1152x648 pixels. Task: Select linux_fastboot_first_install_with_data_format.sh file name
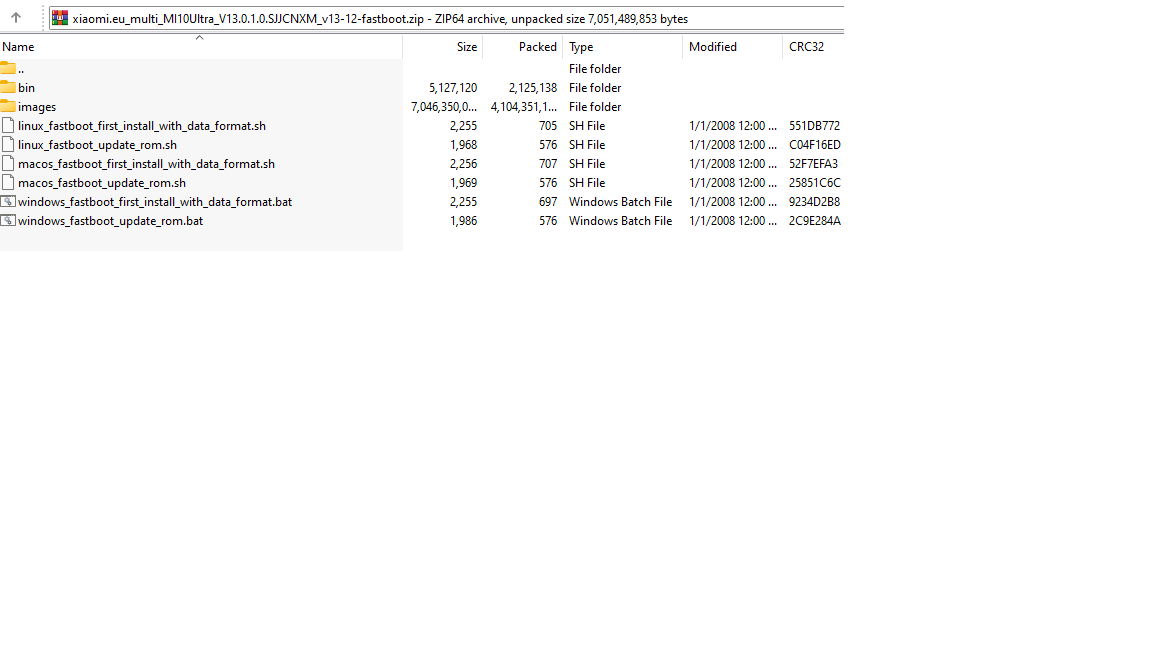[142, 126]
